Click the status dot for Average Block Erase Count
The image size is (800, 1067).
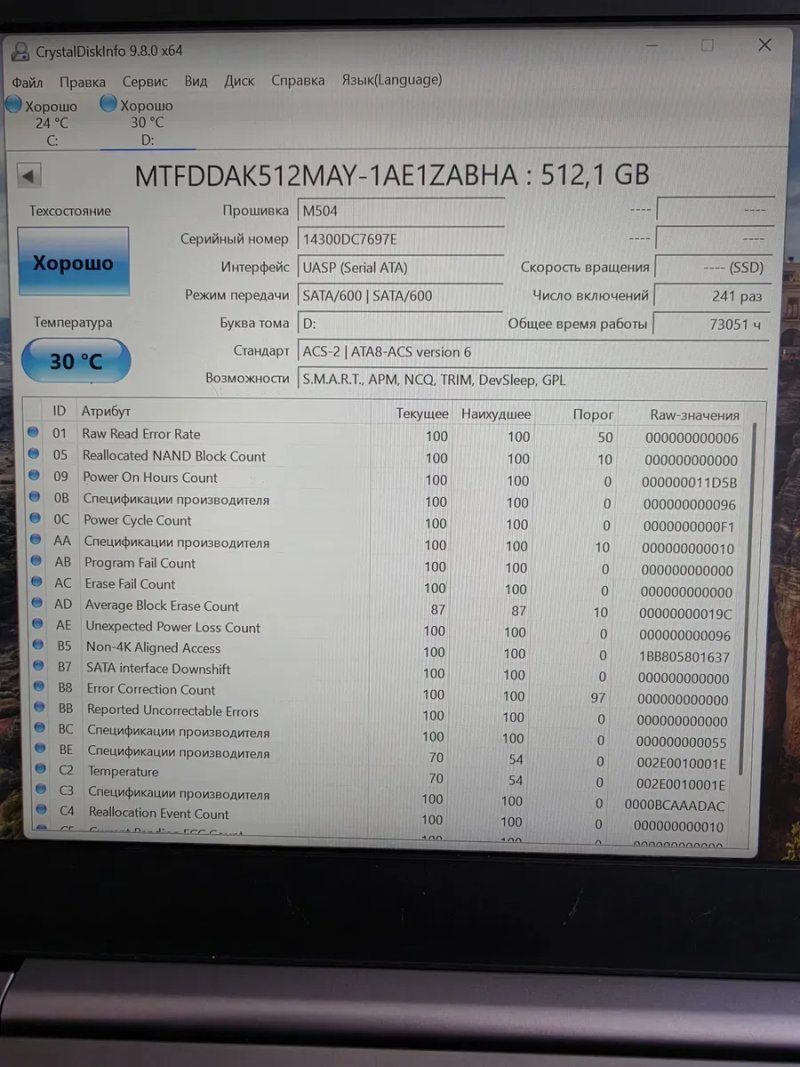click(37, 603)
